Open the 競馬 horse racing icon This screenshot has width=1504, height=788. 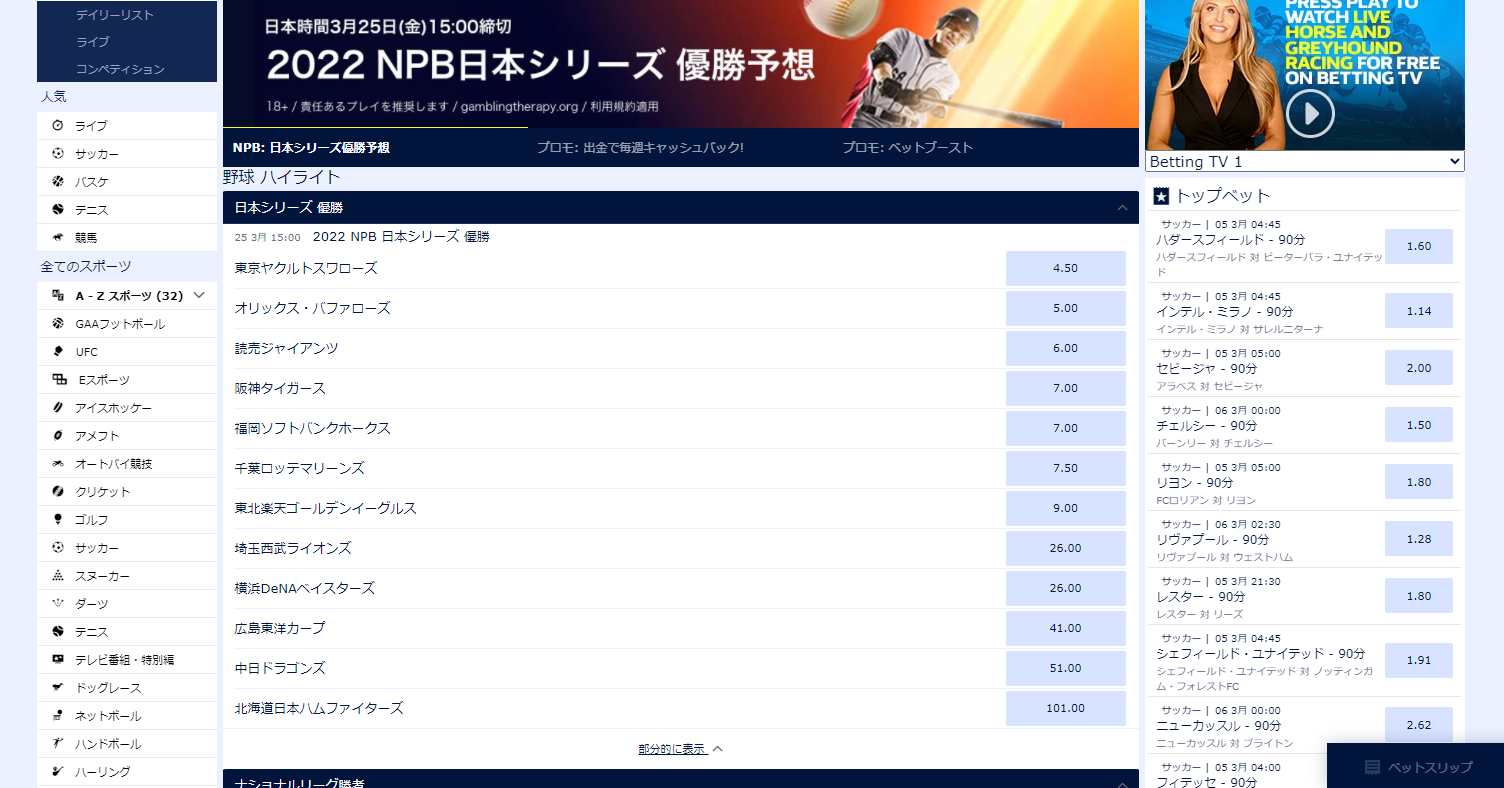[x=57, y=238]
